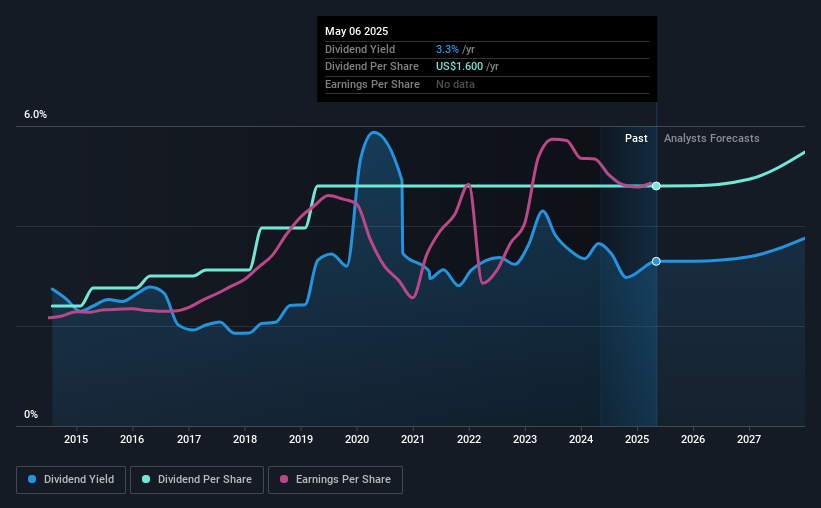
Task: Click the 3.3% dividend yield value
Action: click(447, 49)
